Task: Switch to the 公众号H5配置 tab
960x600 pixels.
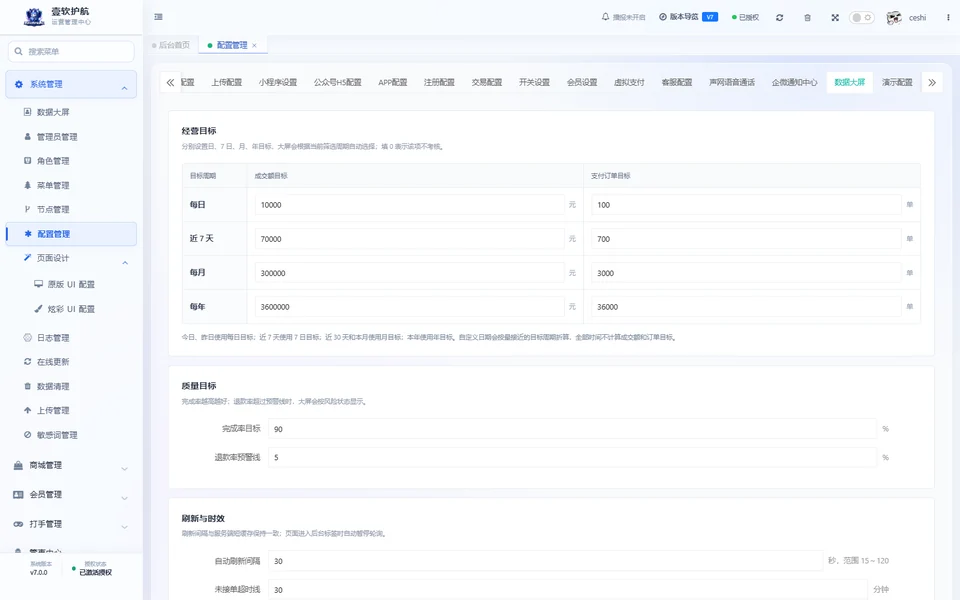Action: [x=337, y=82]
